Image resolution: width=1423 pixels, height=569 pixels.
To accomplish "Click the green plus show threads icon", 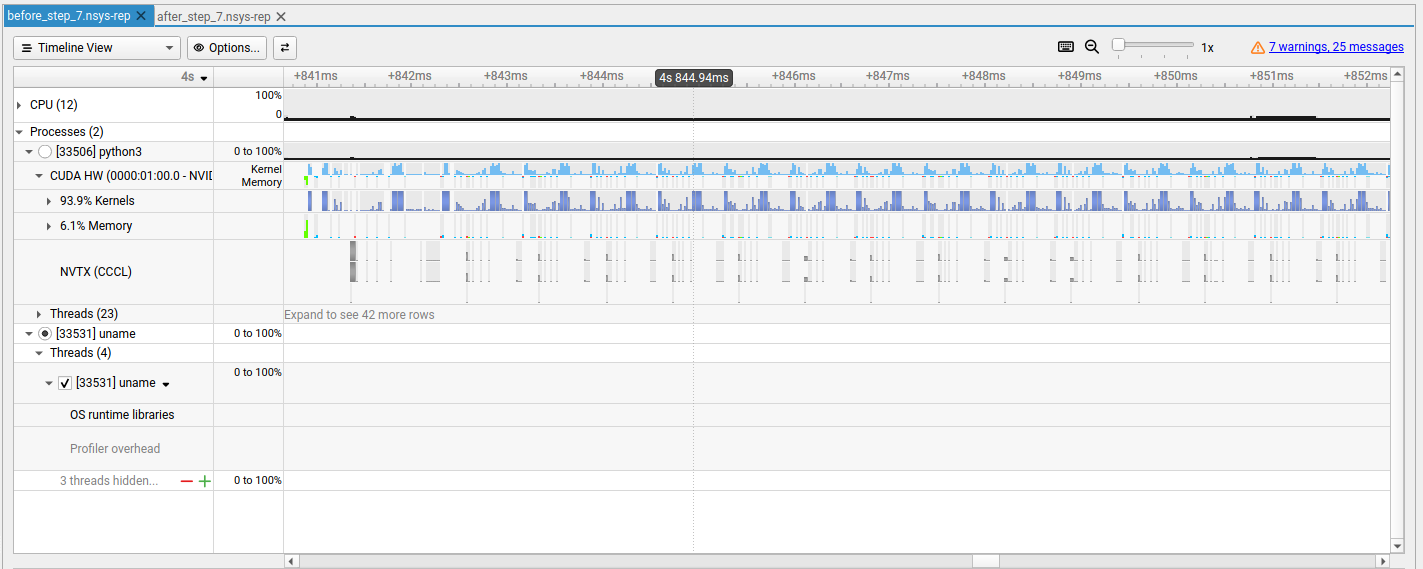I will (205, 481).
